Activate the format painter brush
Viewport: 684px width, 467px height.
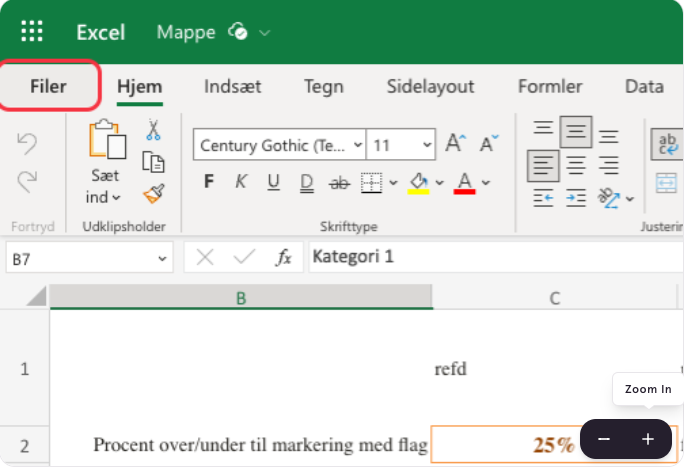[154, 194]
